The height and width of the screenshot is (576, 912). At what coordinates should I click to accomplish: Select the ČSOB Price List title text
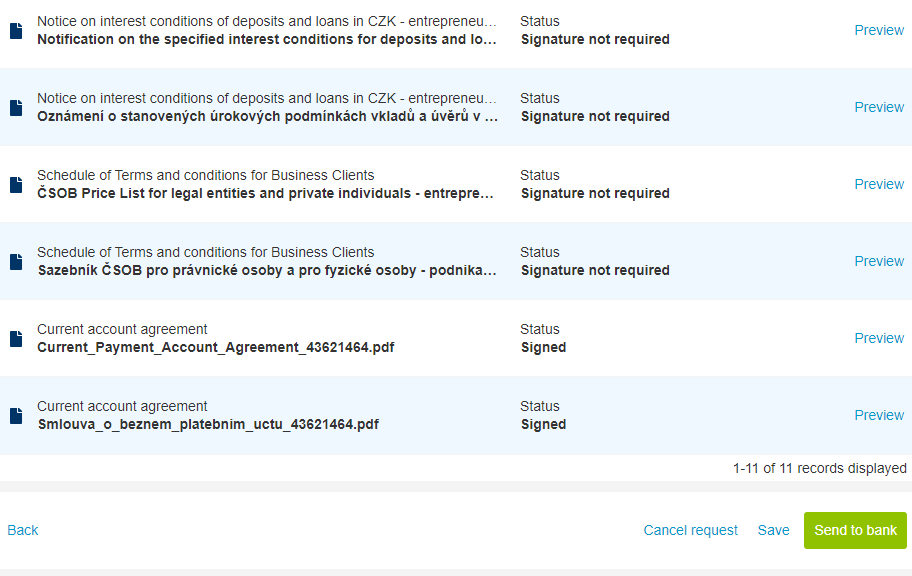point(265,193)
